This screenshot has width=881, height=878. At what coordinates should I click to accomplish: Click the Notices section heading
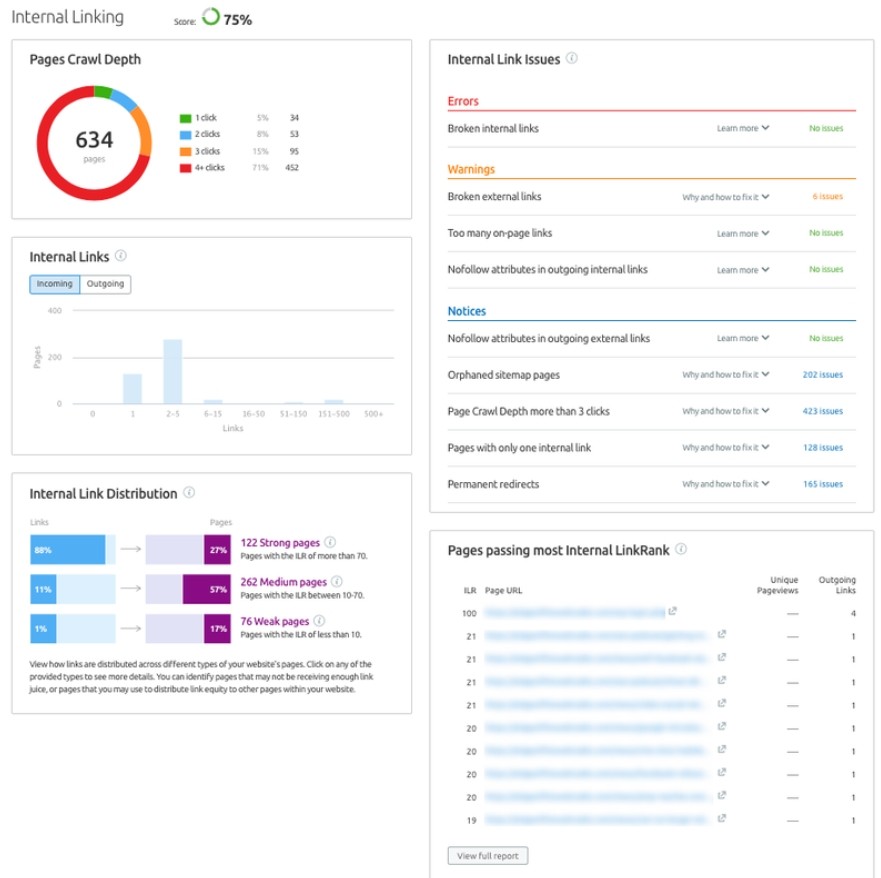466,311
